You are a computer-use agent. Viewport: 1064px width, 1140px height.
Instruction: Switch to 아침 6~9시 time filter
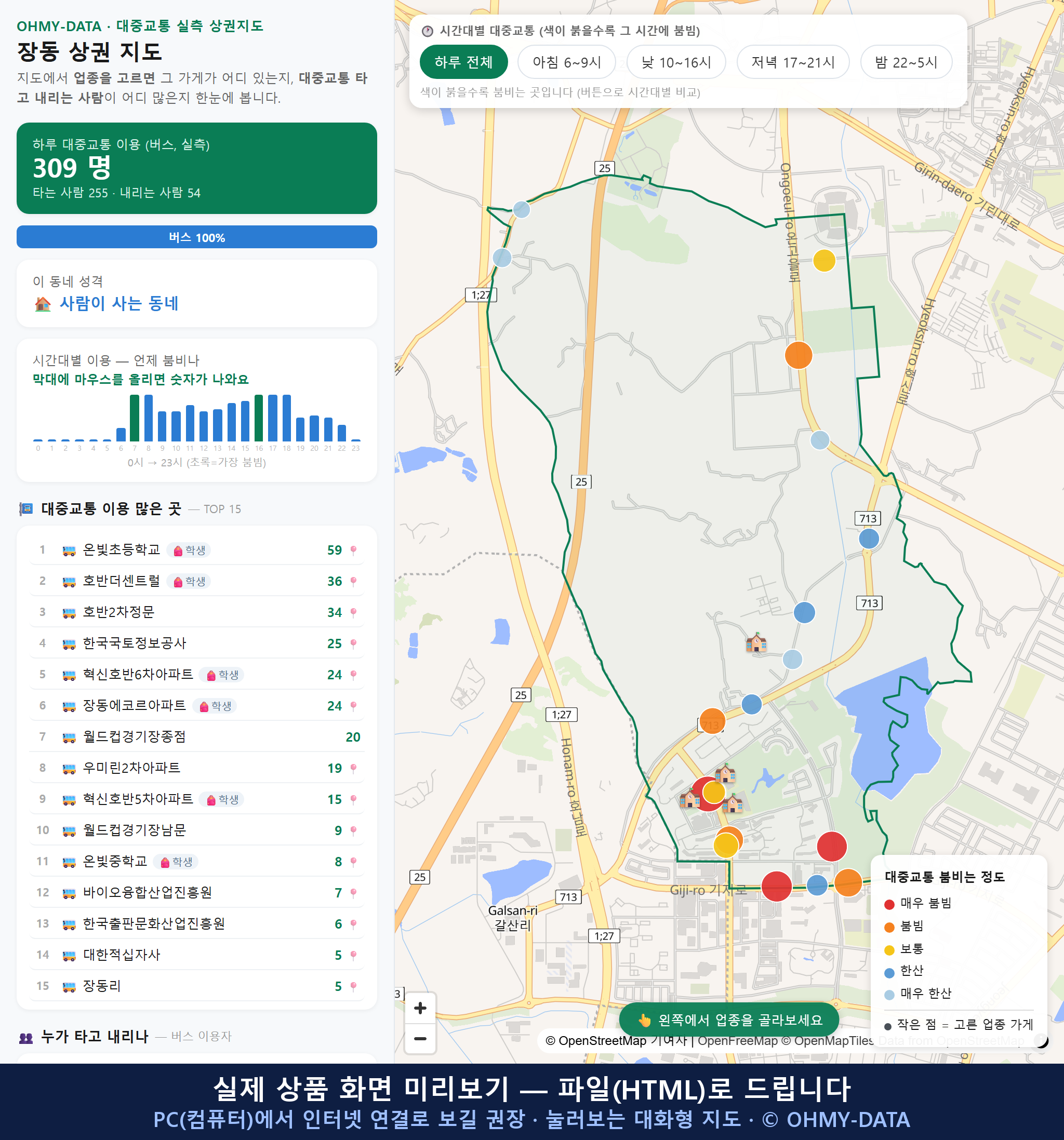566,62
